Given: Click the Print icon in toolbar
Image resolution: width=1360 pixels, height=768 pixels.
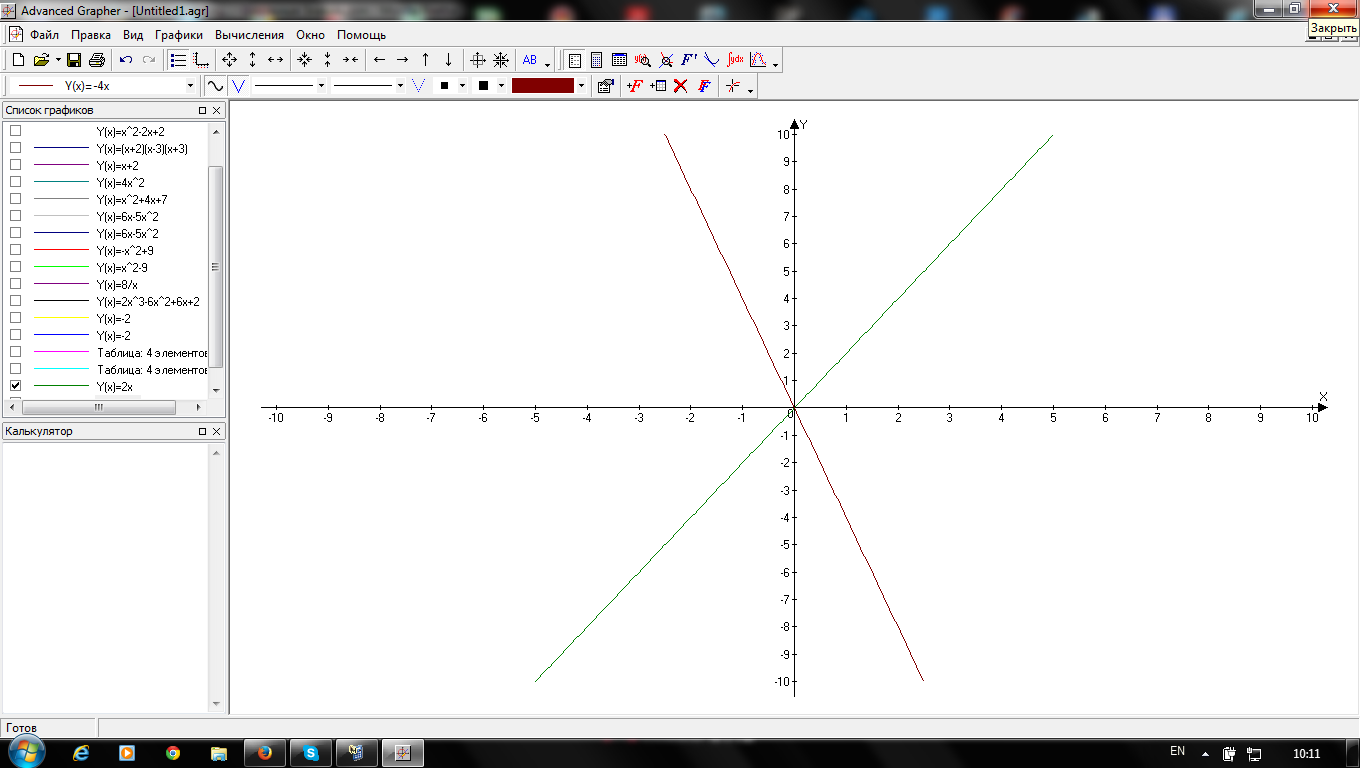Looking at the screenshot, I should point(97,60).
